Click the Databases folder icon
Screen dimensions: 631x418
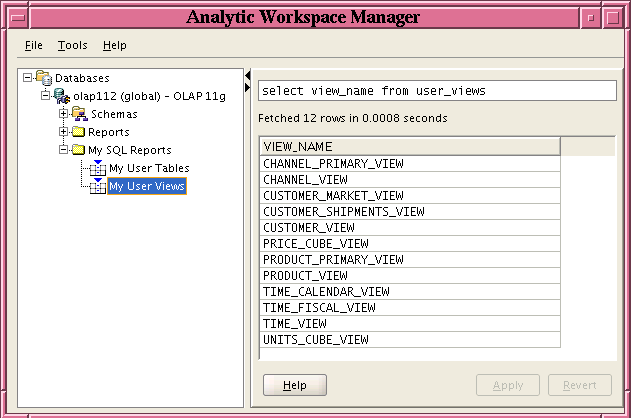pyautogui.click(x=44, y=78)
